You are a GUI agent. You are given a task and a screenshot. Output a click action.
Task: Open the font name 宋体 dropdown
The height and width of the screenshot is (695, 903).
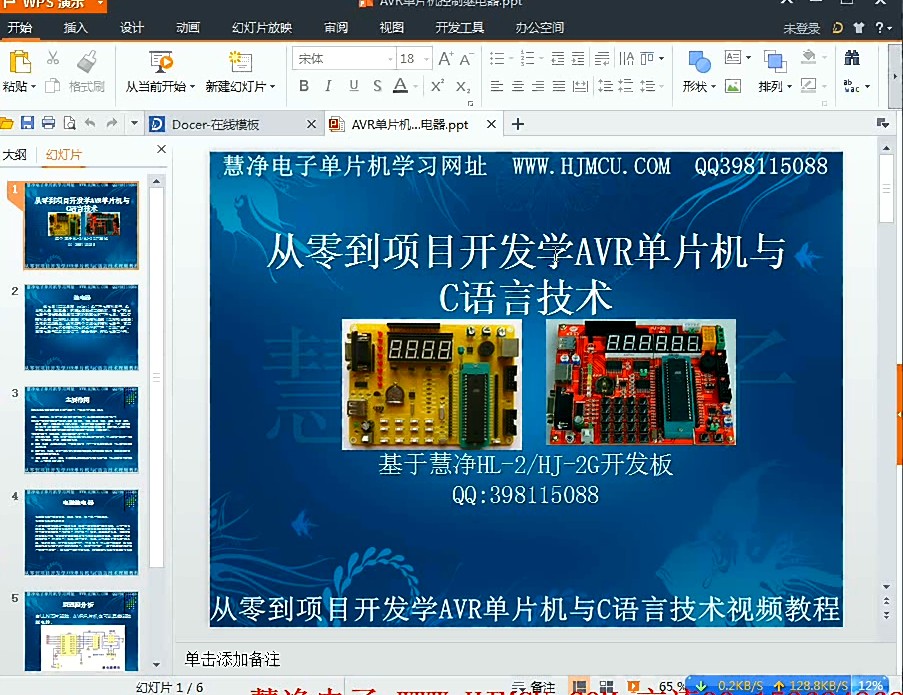[390, 59]
